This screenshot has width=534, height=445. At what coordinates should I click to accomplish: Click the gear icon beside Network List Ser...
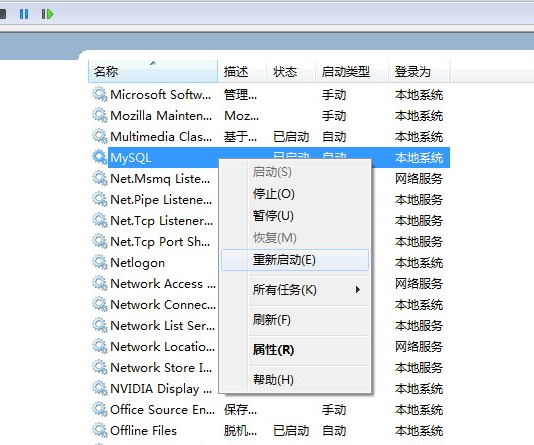pyautogui.click(x=99, y=325)
